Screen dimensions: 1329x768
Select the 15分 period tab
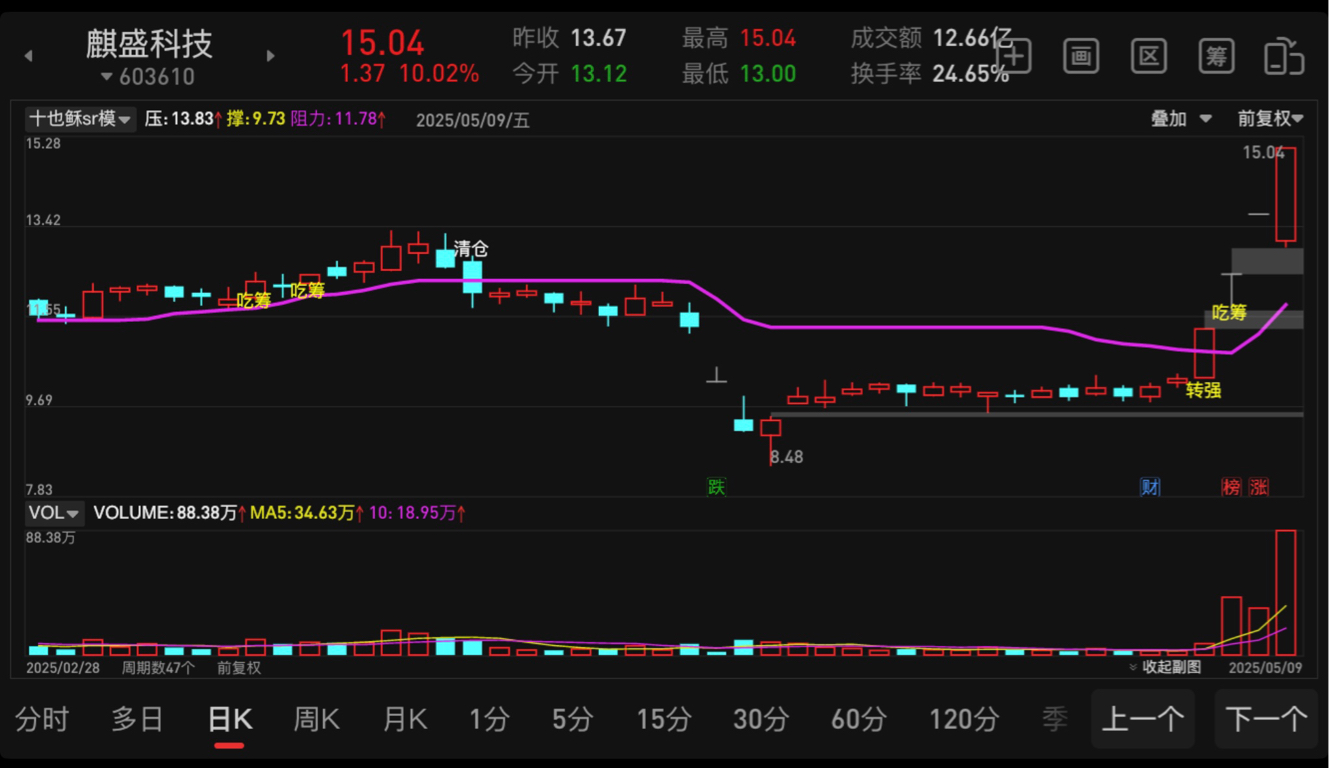[664, 718]
